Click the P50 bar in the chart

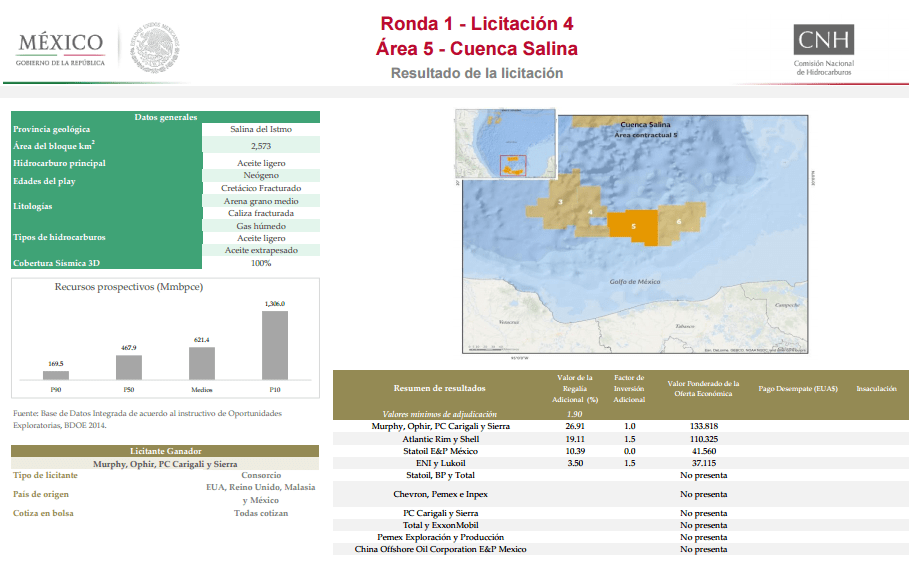point(129,367)
